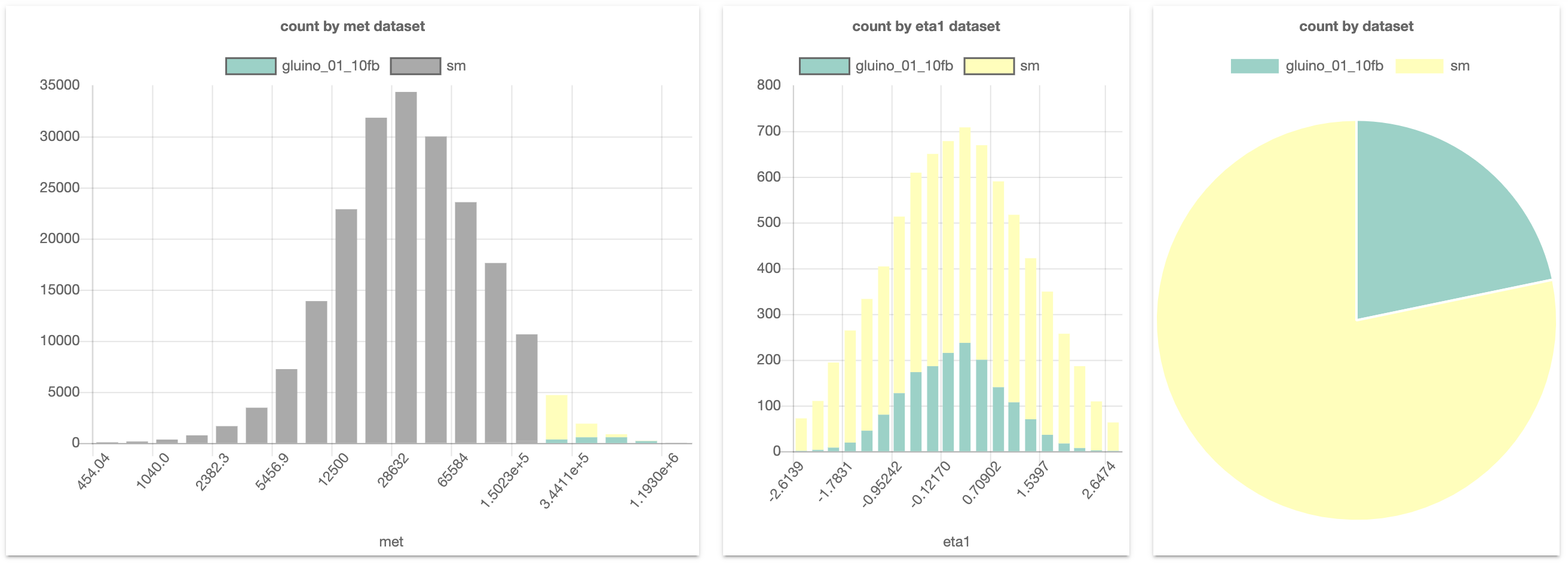Viewport: 1568px width, 565px height.
Task: Toggle sm legend swatch in pie chart
Action: click(x=1418, y=66)
